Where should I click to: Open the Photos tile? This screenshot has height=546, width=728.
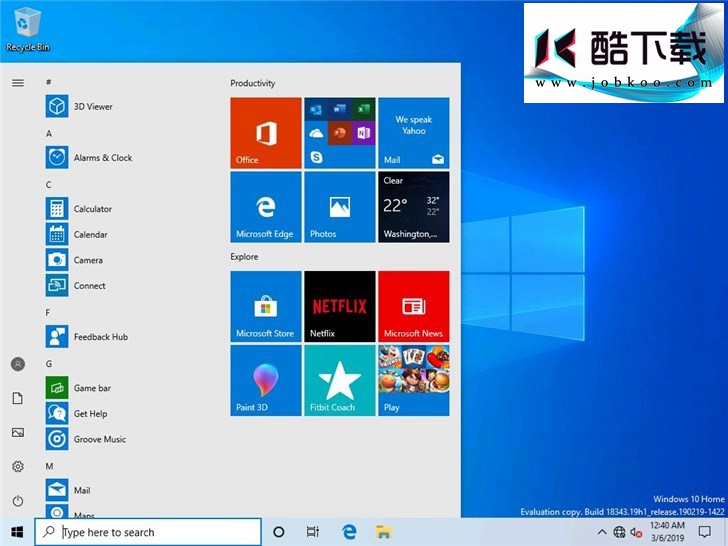pyautogui.click(x=340, y=207)
